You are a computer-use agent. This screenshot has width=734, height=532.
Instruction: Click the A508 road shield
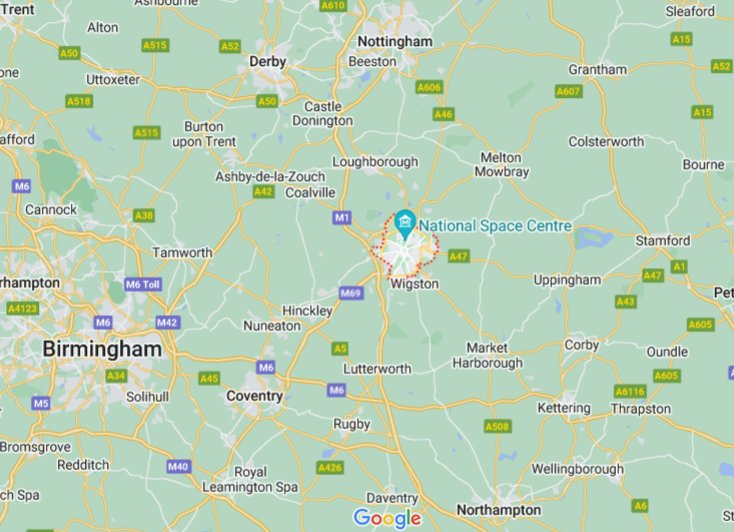click(x=498, y=427)
